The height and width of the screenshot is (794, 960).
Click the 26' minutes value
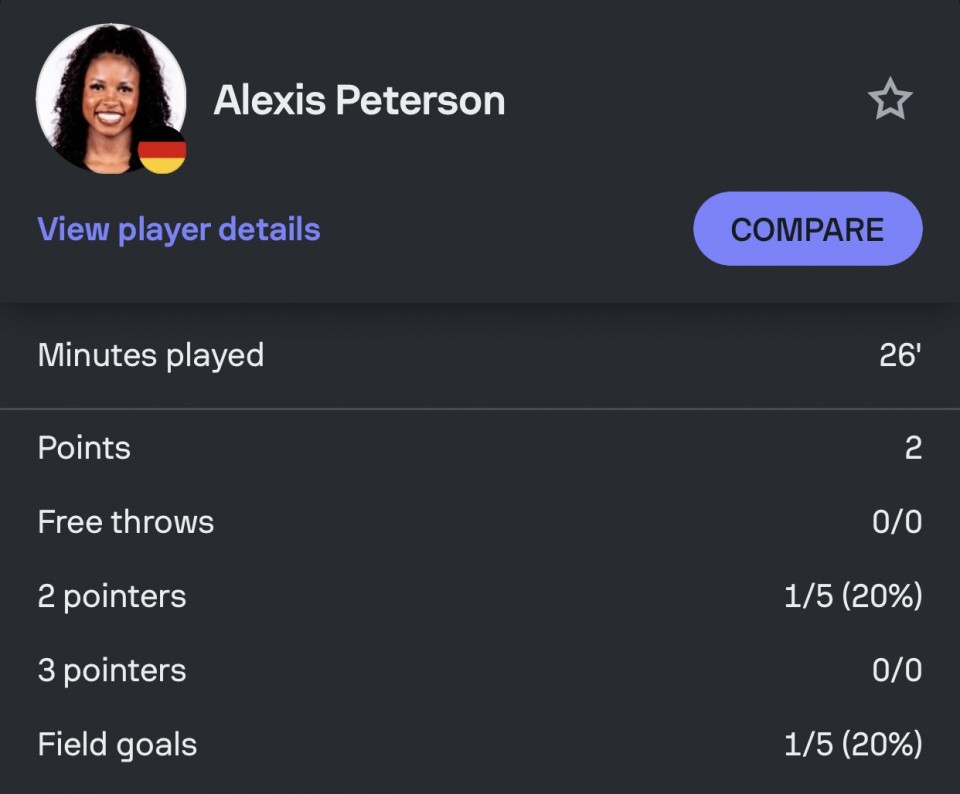(x=900, y=354)
